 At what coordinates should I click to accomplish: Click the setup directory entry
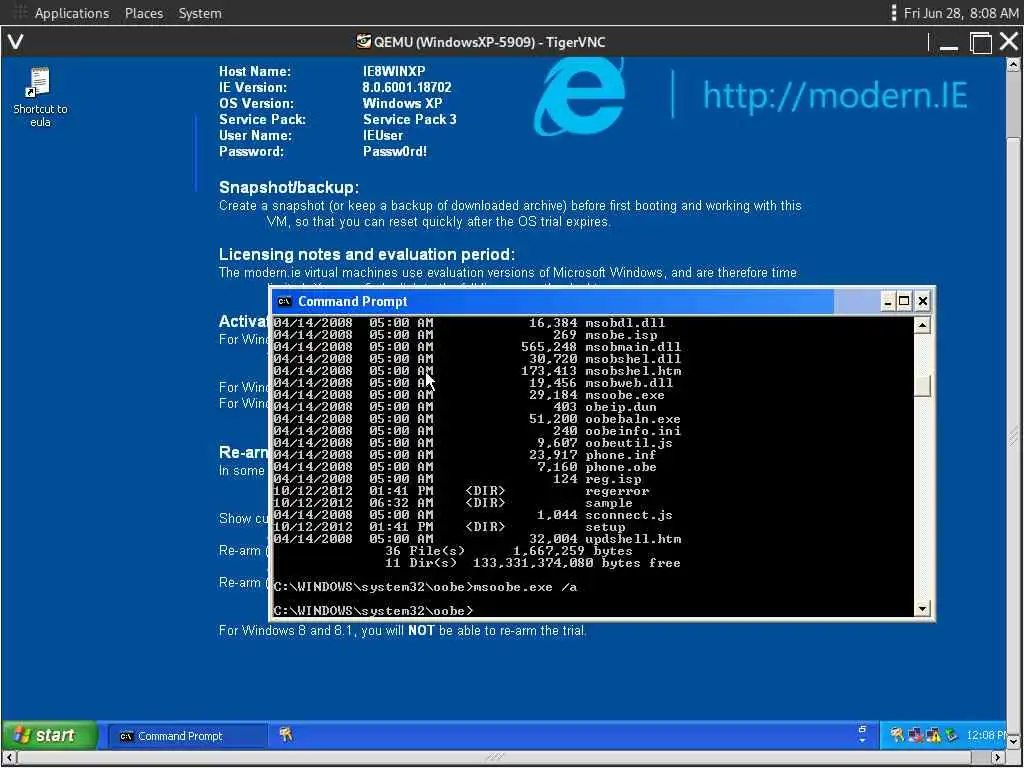605,527
